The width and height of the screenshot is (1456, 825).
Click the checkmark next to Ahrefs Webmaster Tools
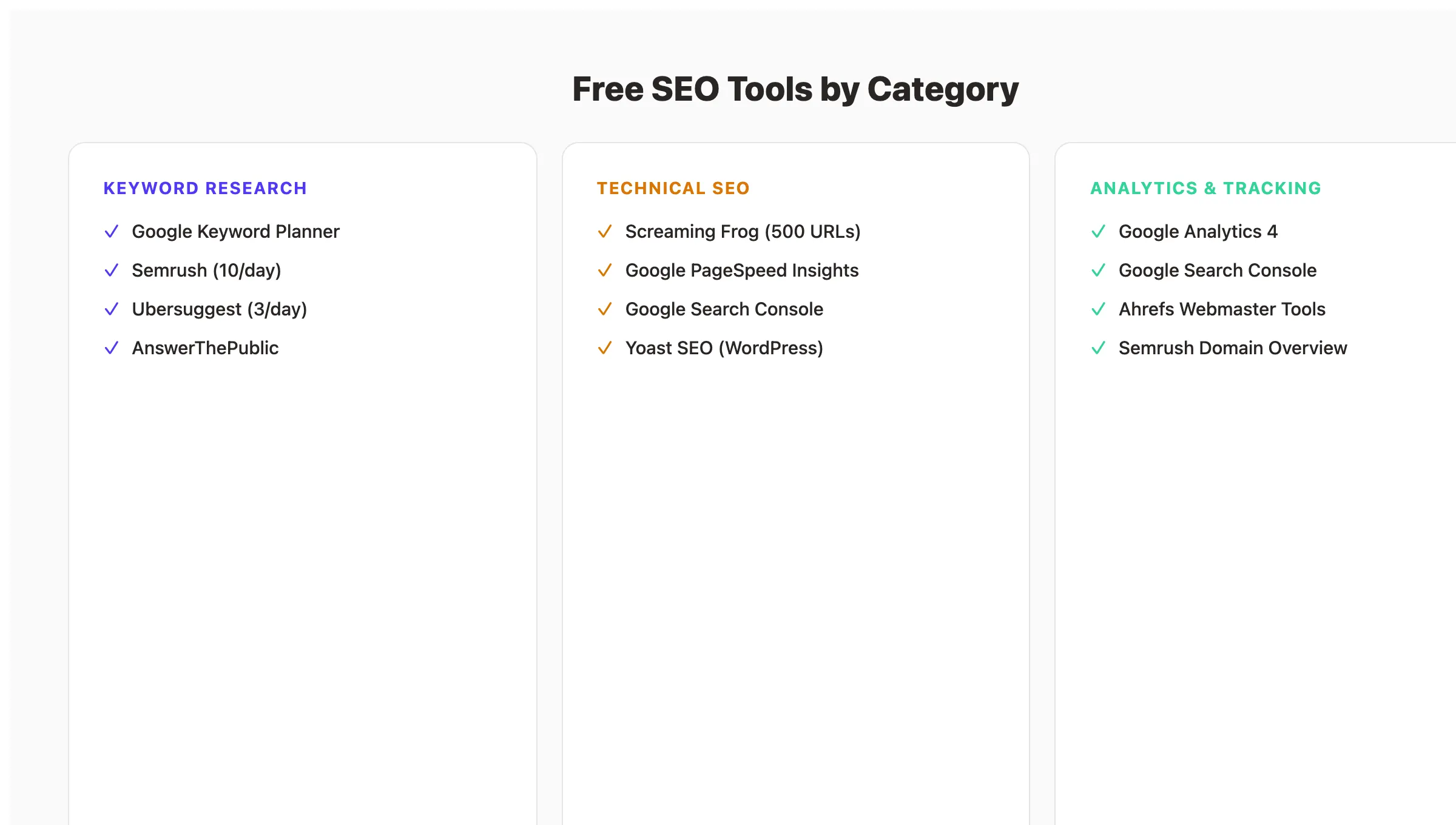coord(1099,309)
